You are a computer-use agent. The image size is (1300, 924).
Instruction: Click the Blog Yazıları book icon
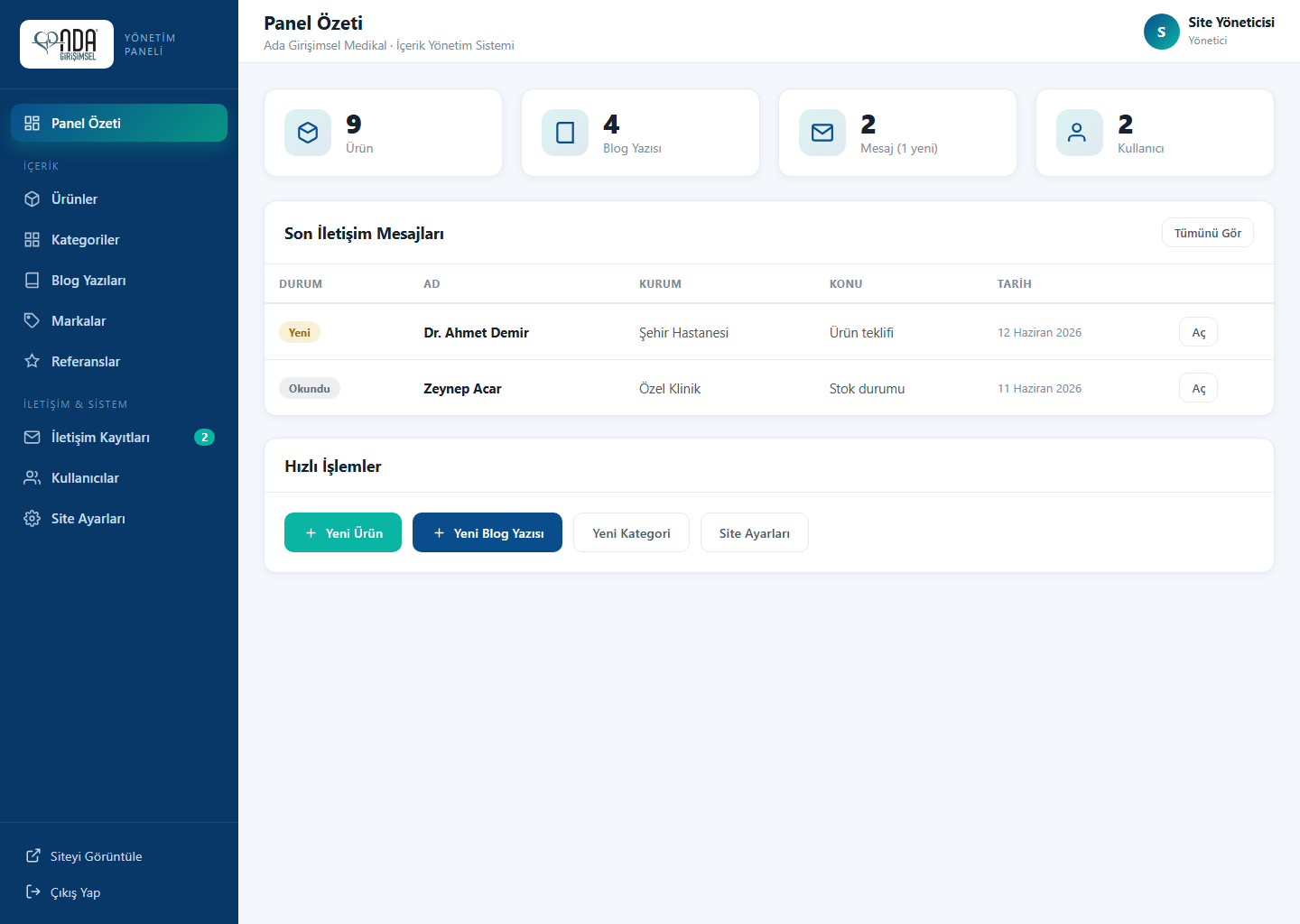(32, 281)
